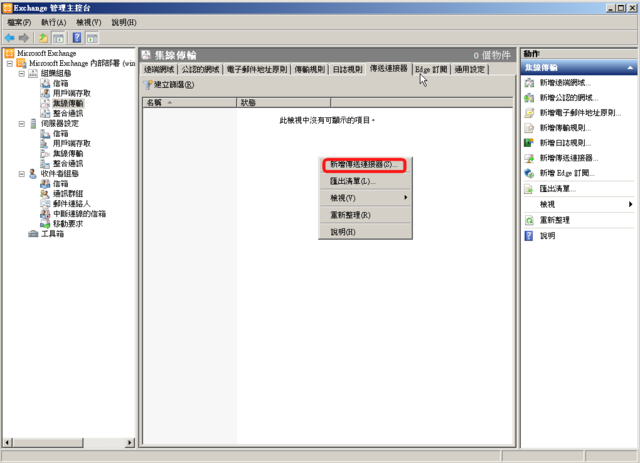Click the 建立篩選(R) button
This screenshot has height=463, width=640.
coord(169,85)
